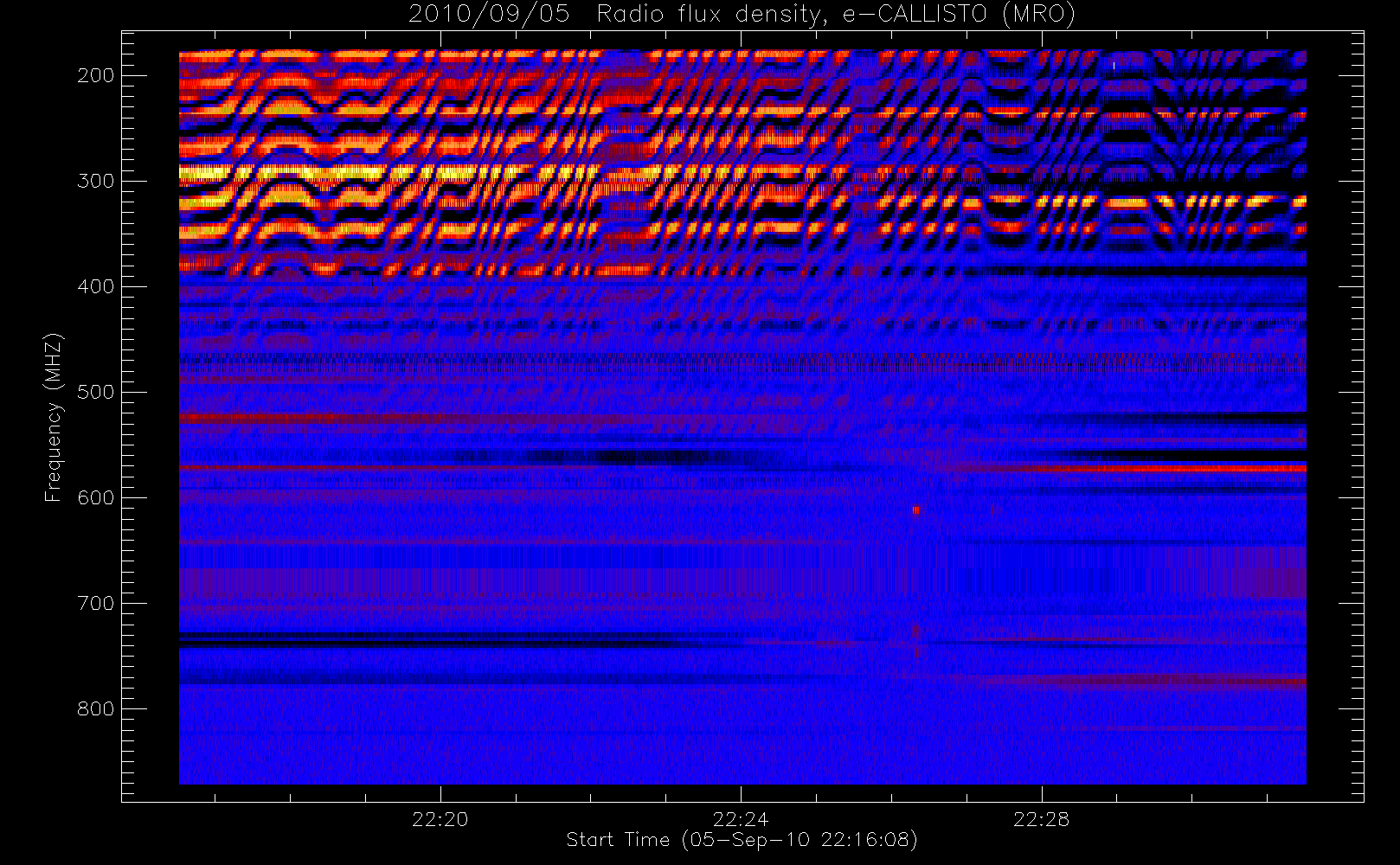Image resolution: width=1400 pixels, height=865 pixels.
Task: Click the 400 frequency tick label
Action: [x=96, y=286]
